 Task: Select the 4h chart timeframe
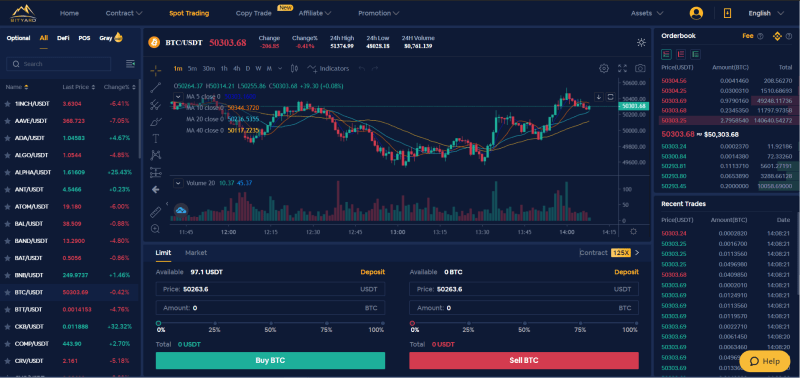[x=237, y=68]
